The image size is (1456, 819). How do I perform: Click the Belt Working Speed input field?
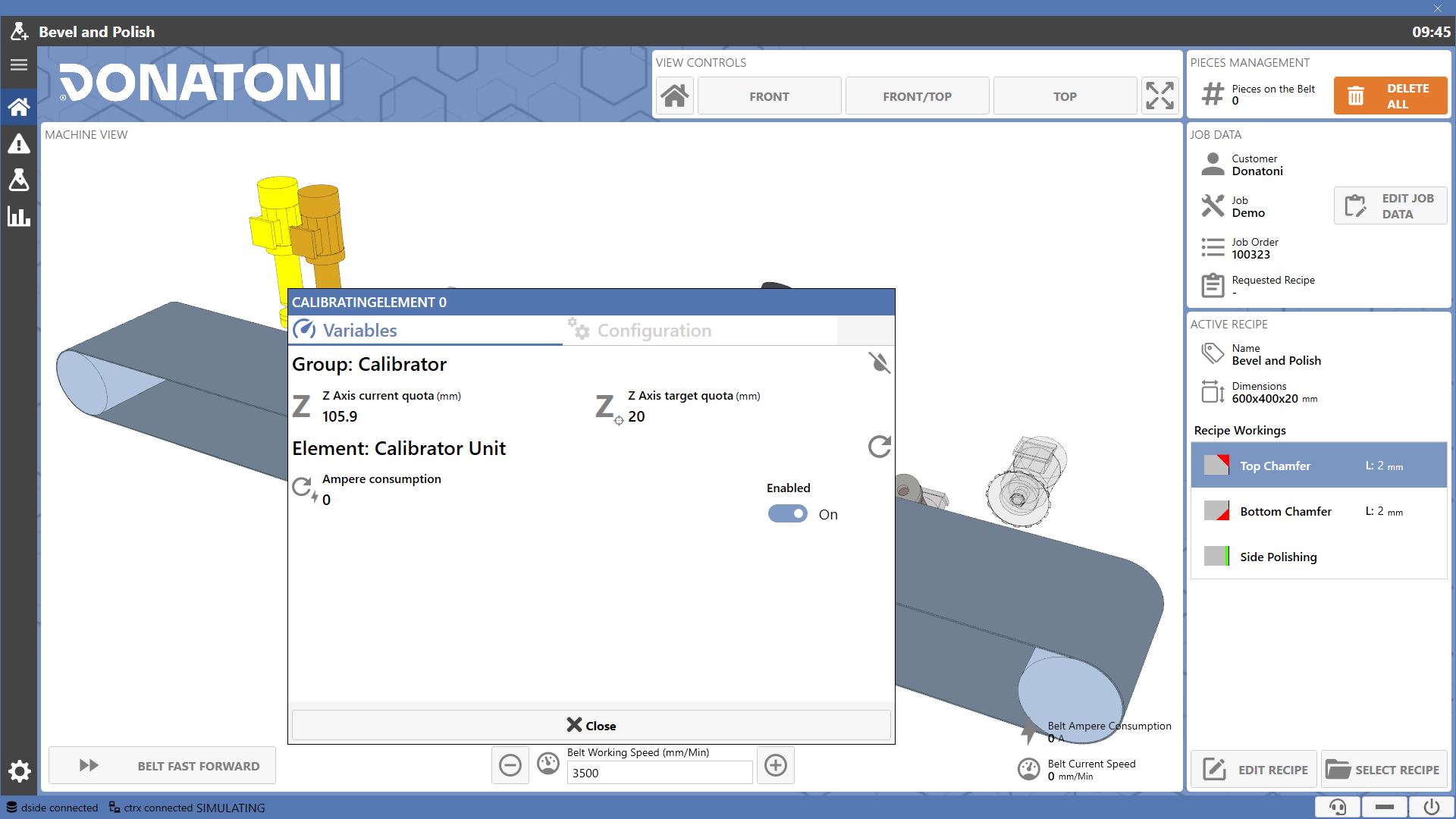click(660, 773)
